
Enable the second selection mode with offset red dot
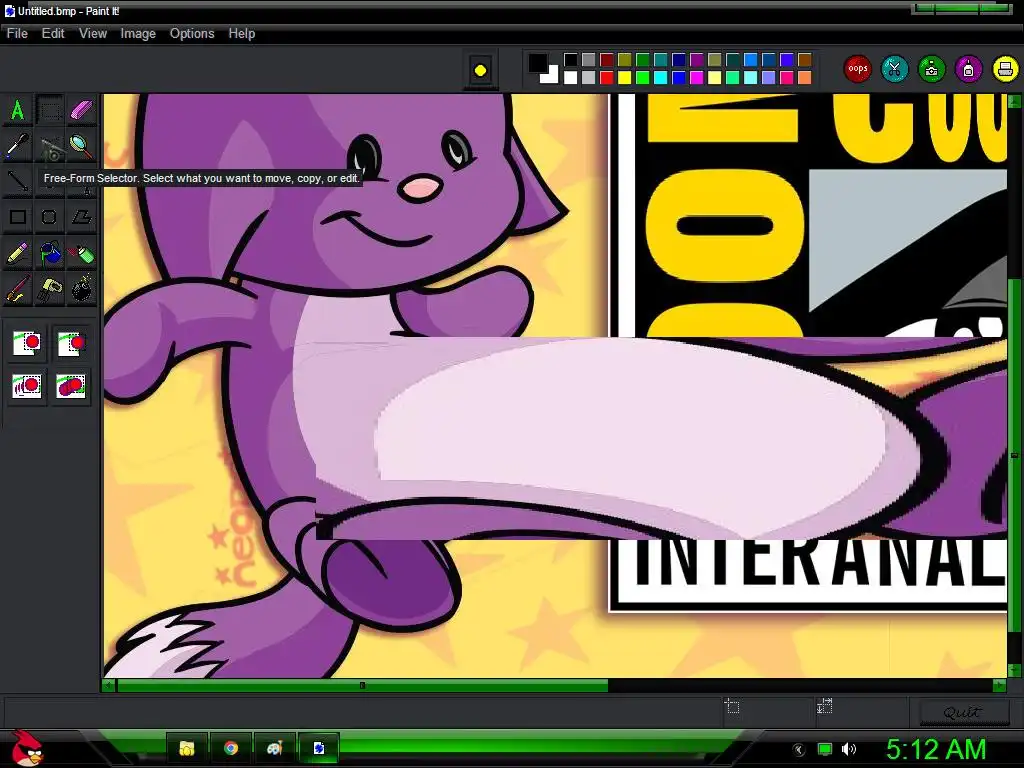click(x=71, y=344)
